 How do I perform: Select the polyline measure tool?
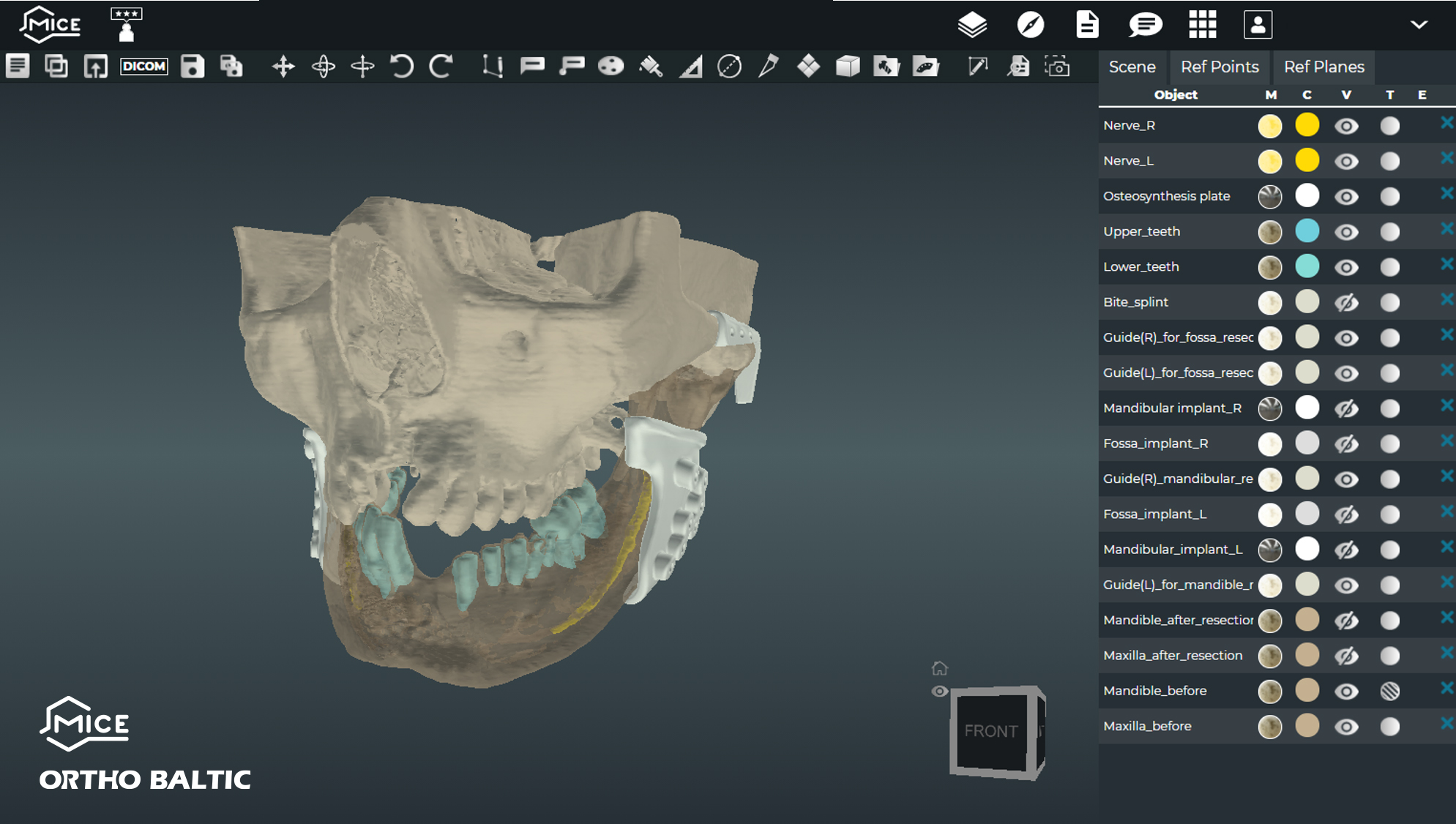(493, 67)
